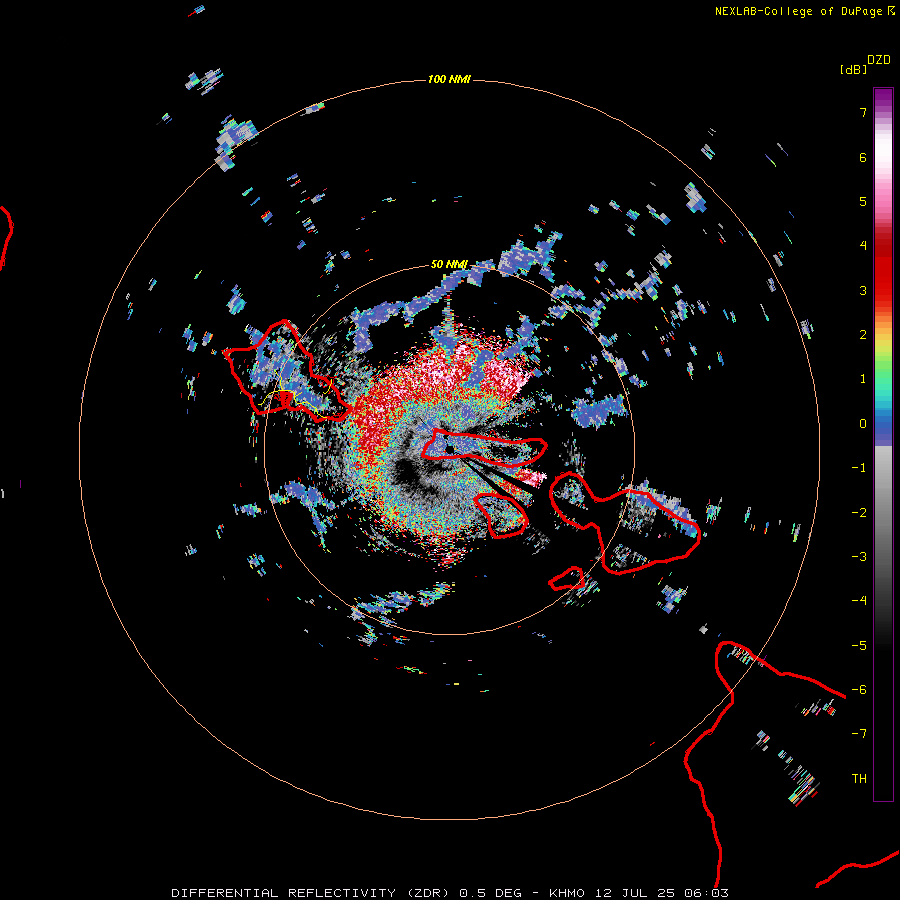The height and width of the screenshot is (900, 900).
Task: Click the DZD legend title
Action: (x=879, y=60)
